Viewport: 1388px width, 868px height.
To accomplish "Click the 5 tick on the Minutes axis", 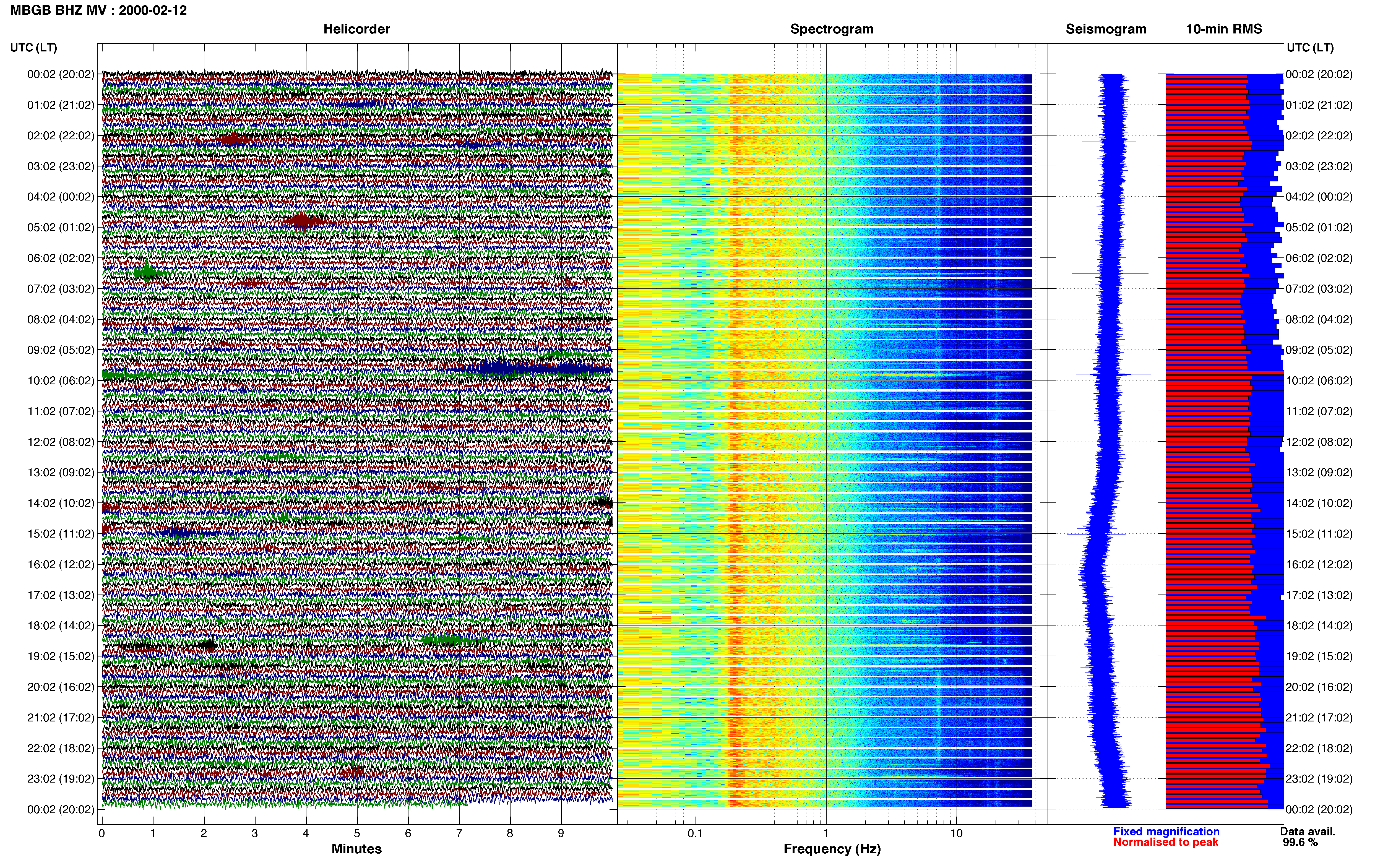I will tap(357, 833).
